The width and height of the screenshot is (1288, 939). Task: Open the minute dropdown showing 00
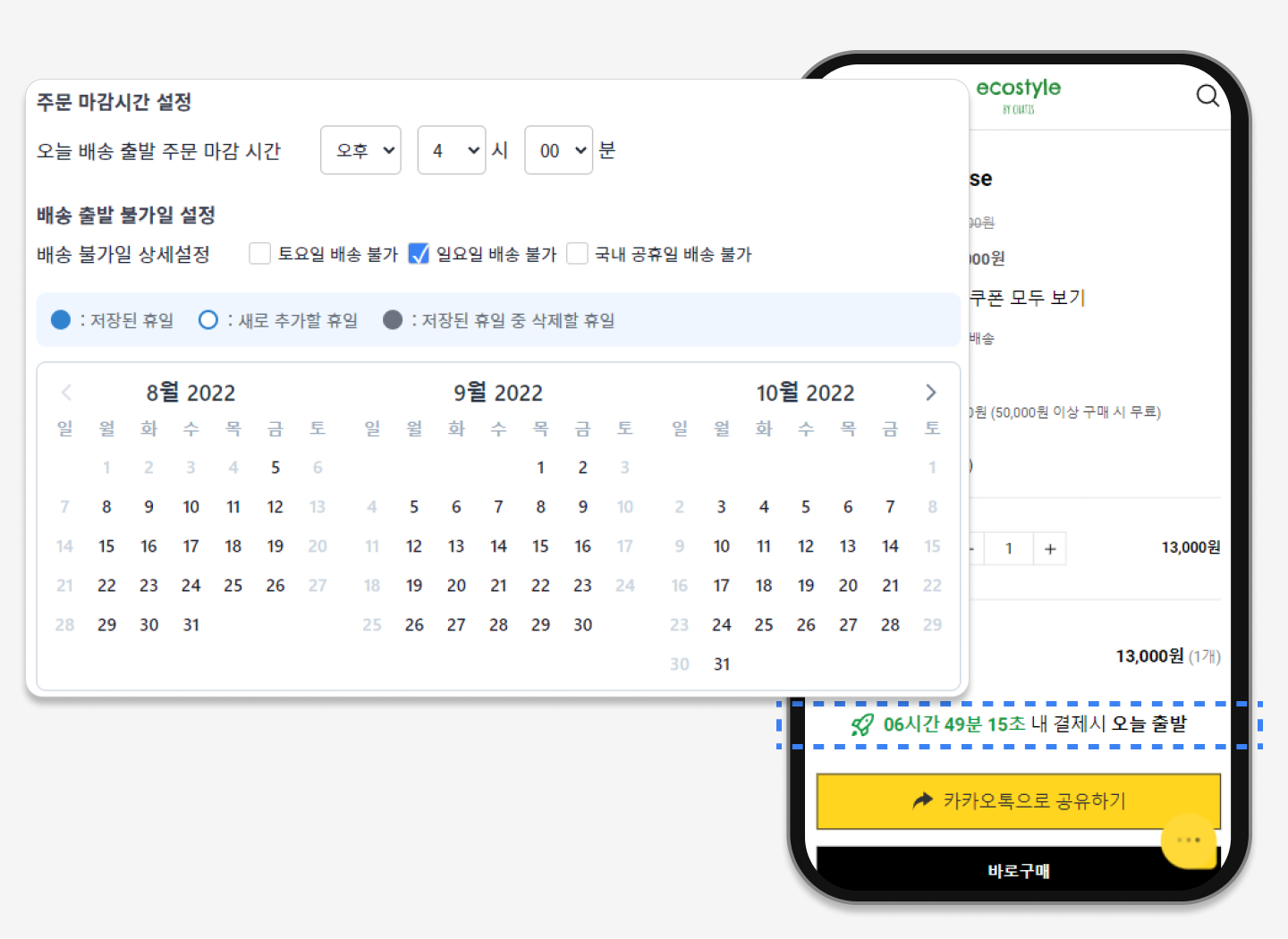coord(558,150)
